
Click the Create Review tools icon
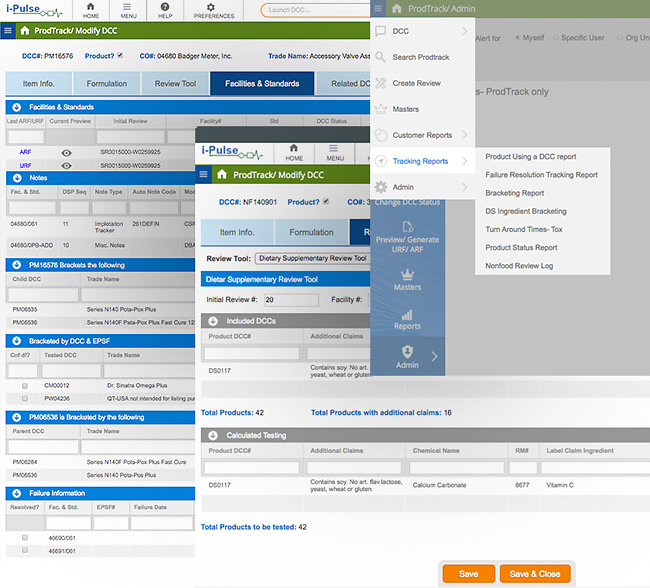click(x=380, y=83)
